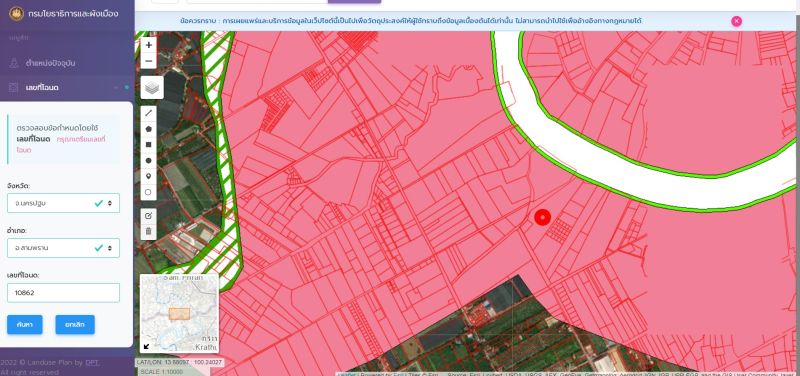
Task: Open the map layers control
Action: [152, 88]
